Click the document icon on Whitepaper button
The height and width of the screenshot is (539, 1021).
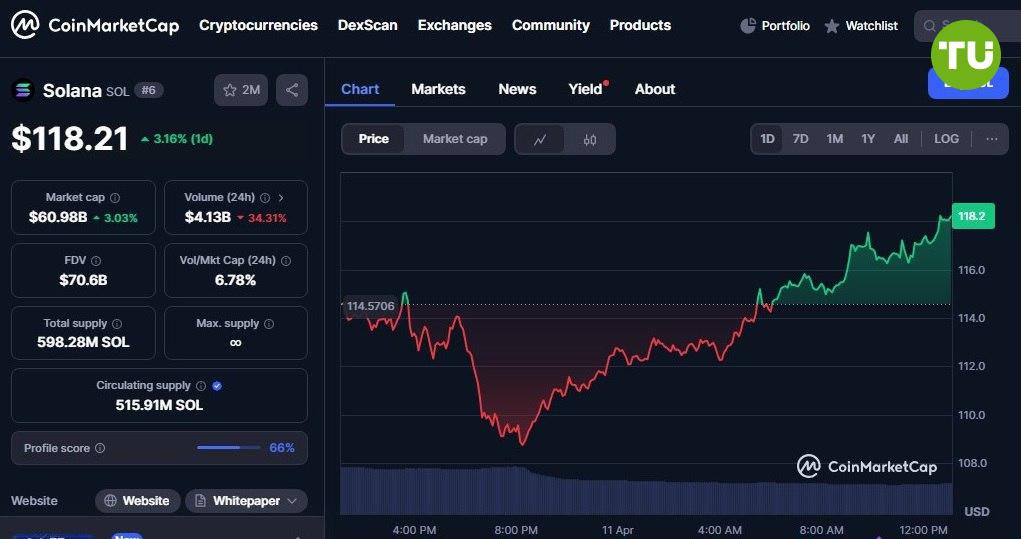(201, 501)
